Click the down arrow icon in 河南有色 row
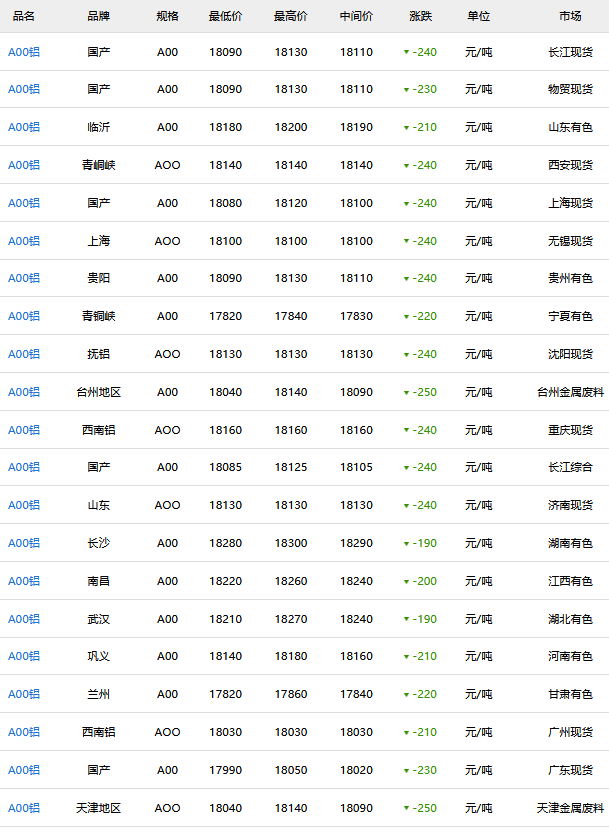The width and height of the screenshot is (609, 833). tap(406, 657)
